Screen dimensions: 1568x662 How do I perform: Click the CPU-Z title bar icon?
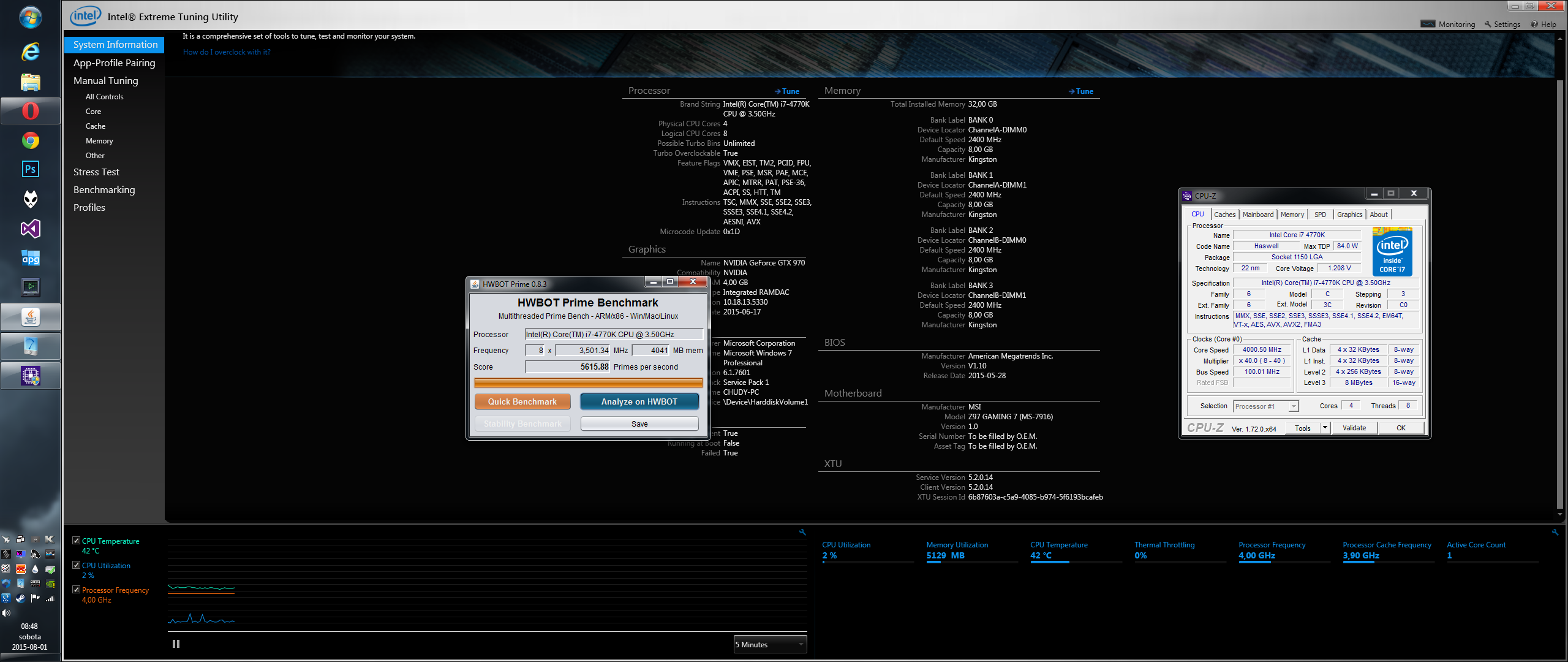click(1187, 196)
